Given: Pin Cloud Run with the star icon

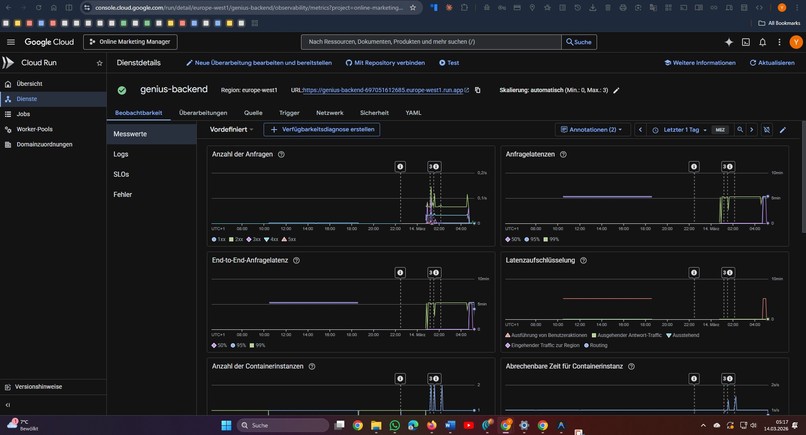Looking at the screenshot, I should click(x=99, y=63).
